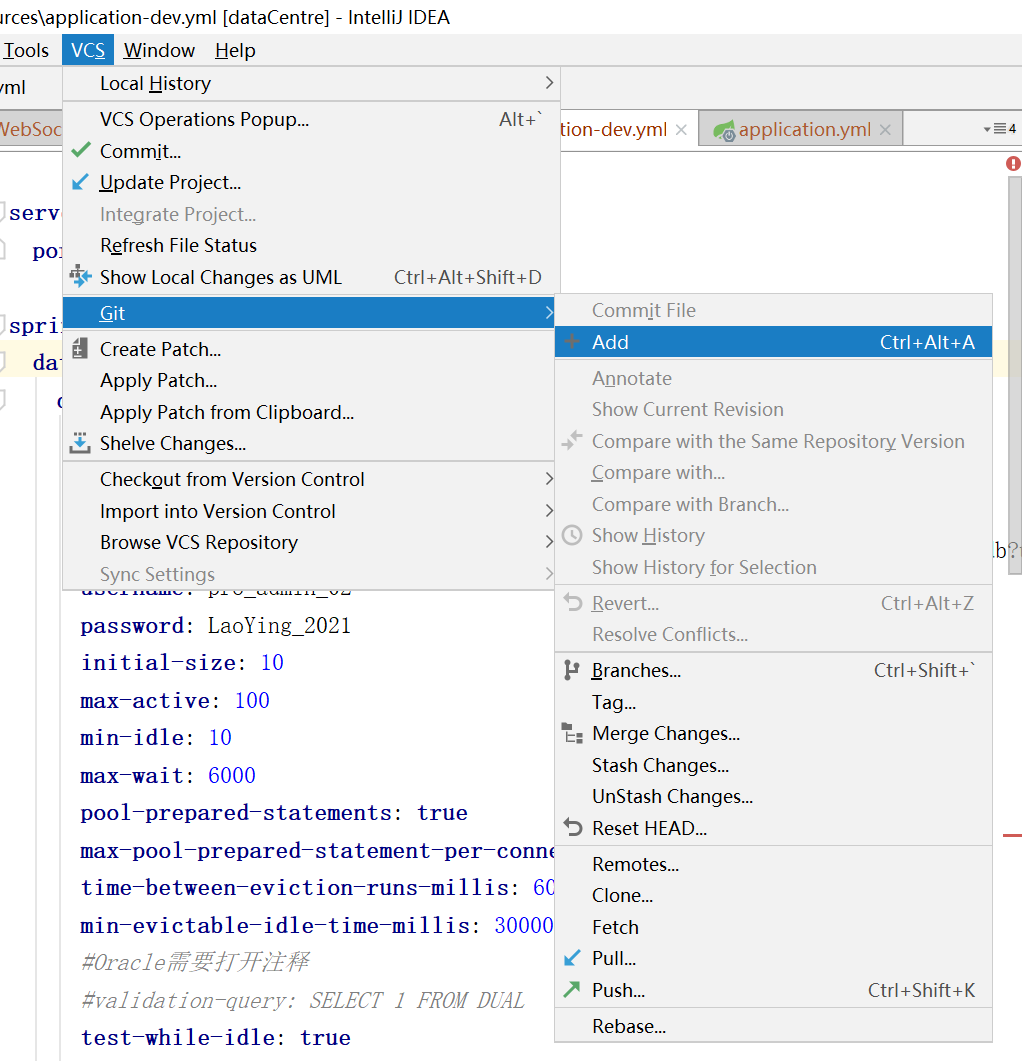Open the VCS menu
The width and height of the screenshot is (1022, 1061).
click(x=88, y=51)
